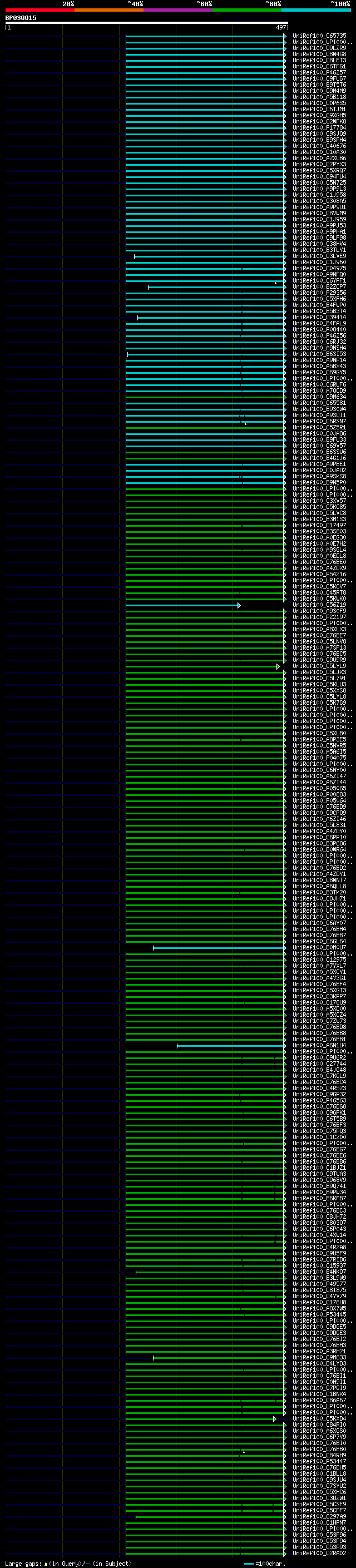Viewport: 356px width, 1568px height.
Task: Click the cyan alignment bar for UniRef100_B0M0U7
Action: tap(219, 948)
